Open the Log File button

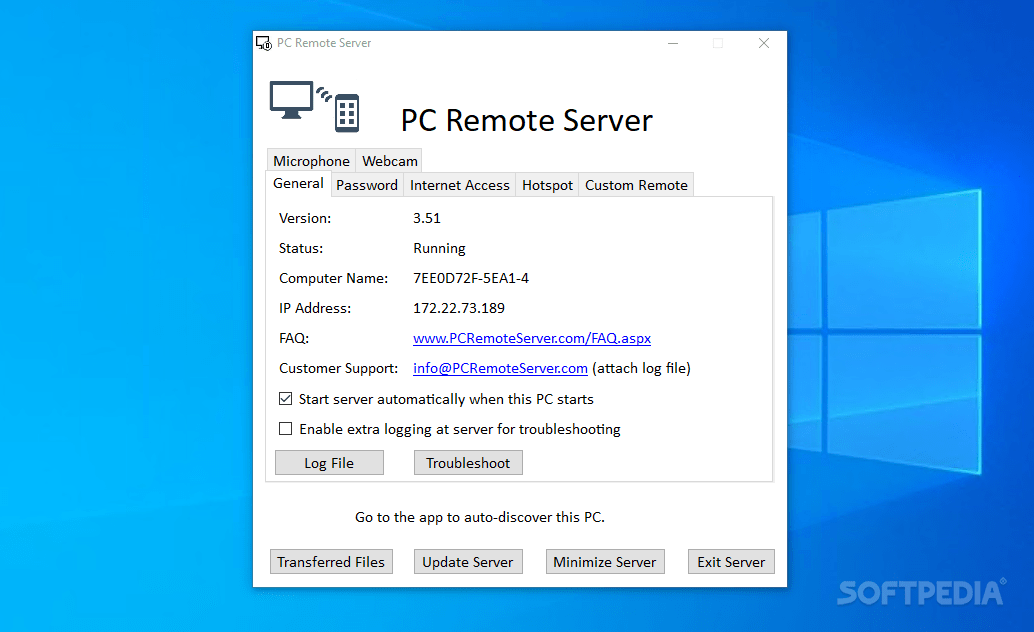329,463
